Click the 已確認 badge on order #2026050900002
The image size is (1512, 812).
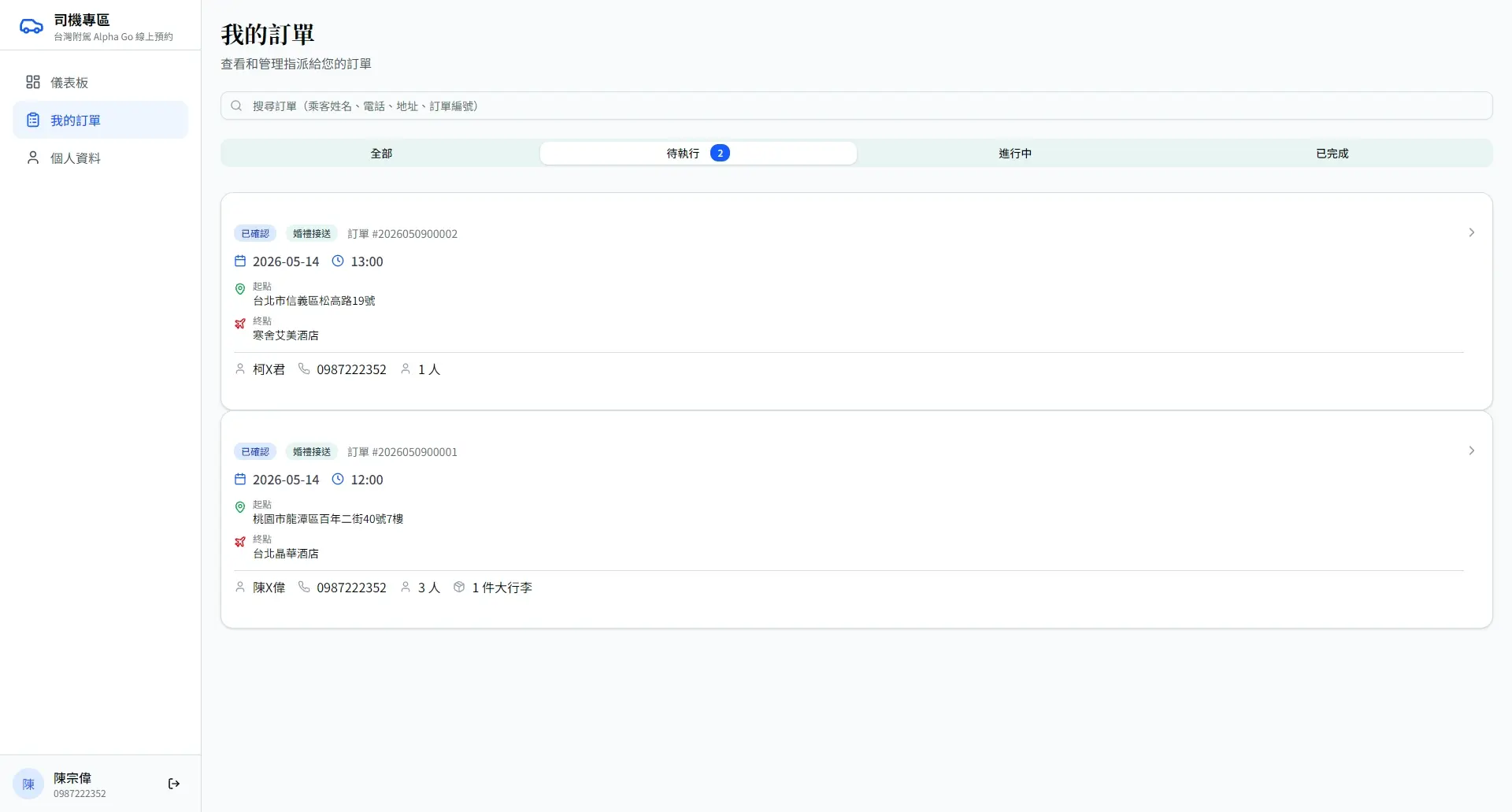click(x=255, y=233)
